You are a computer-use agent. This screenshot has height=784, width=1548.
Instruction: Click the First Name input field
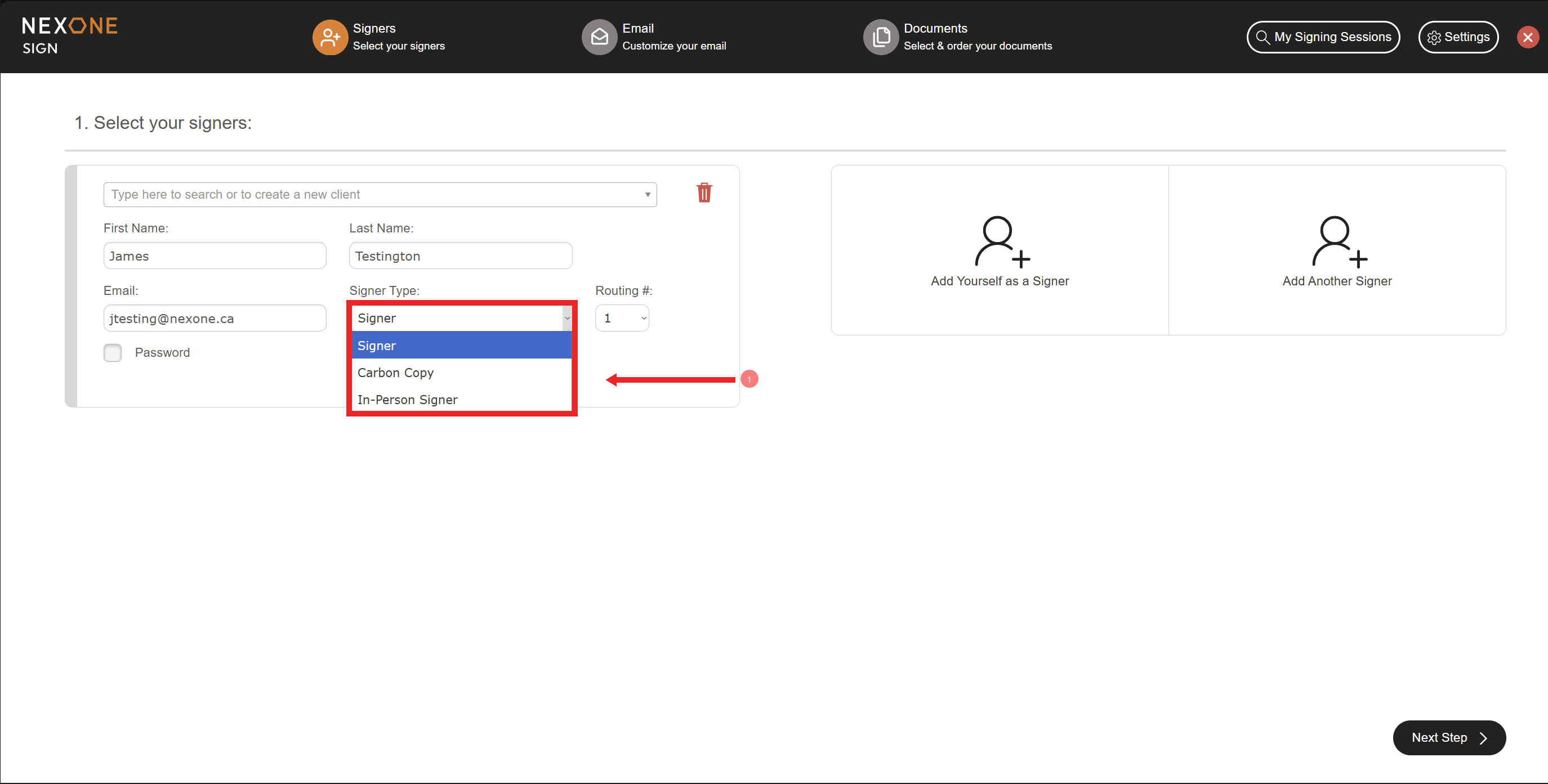point(215,257)
